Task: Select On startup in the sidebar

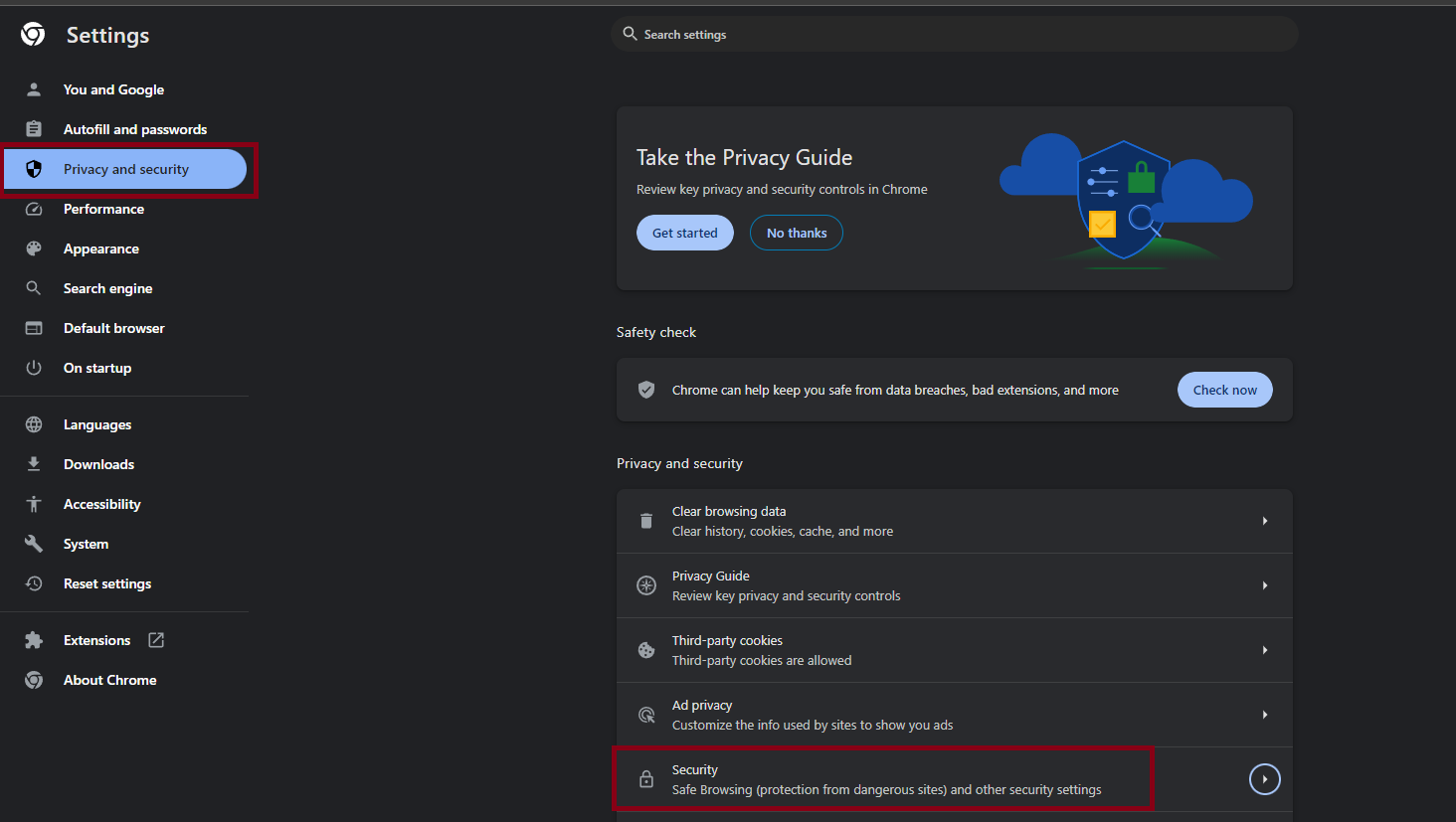Action: tap(97, 368)
